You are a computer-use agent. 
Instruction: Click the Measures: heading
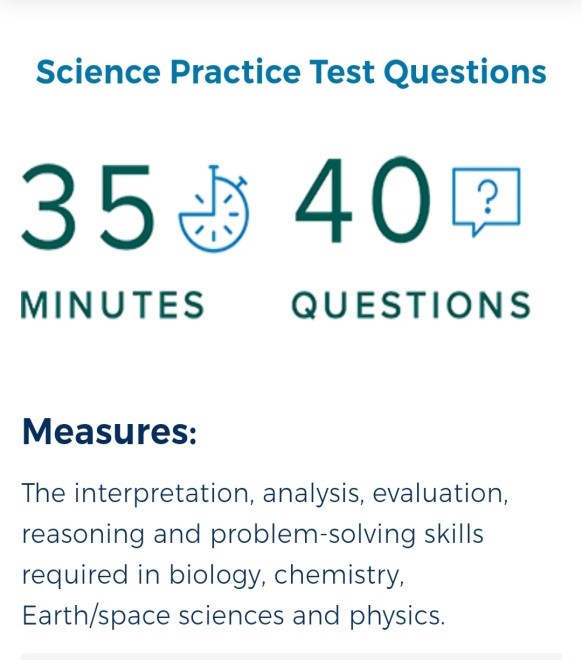(109, 431)
